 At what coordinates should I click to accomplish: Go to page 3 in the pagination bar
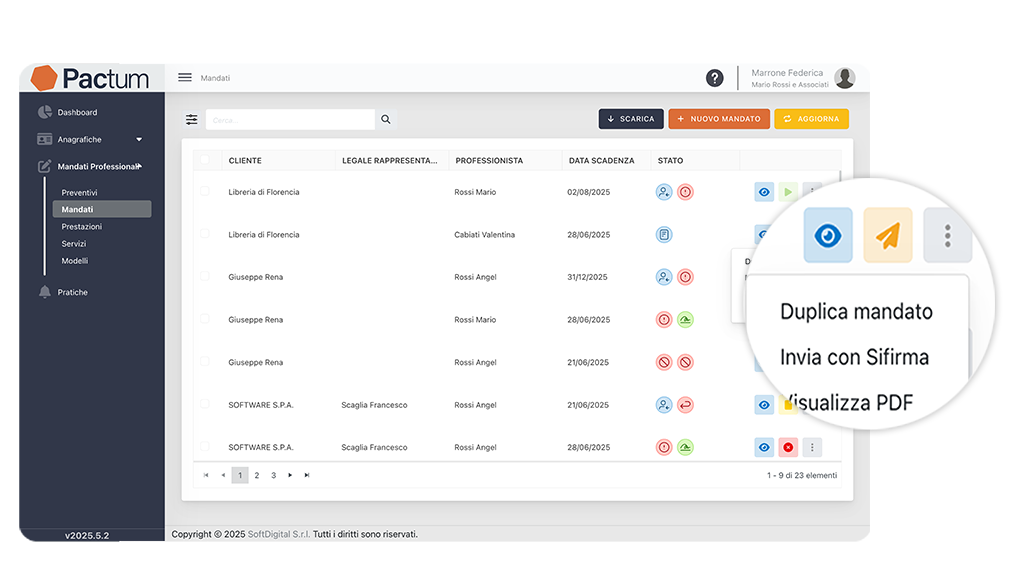273,475
